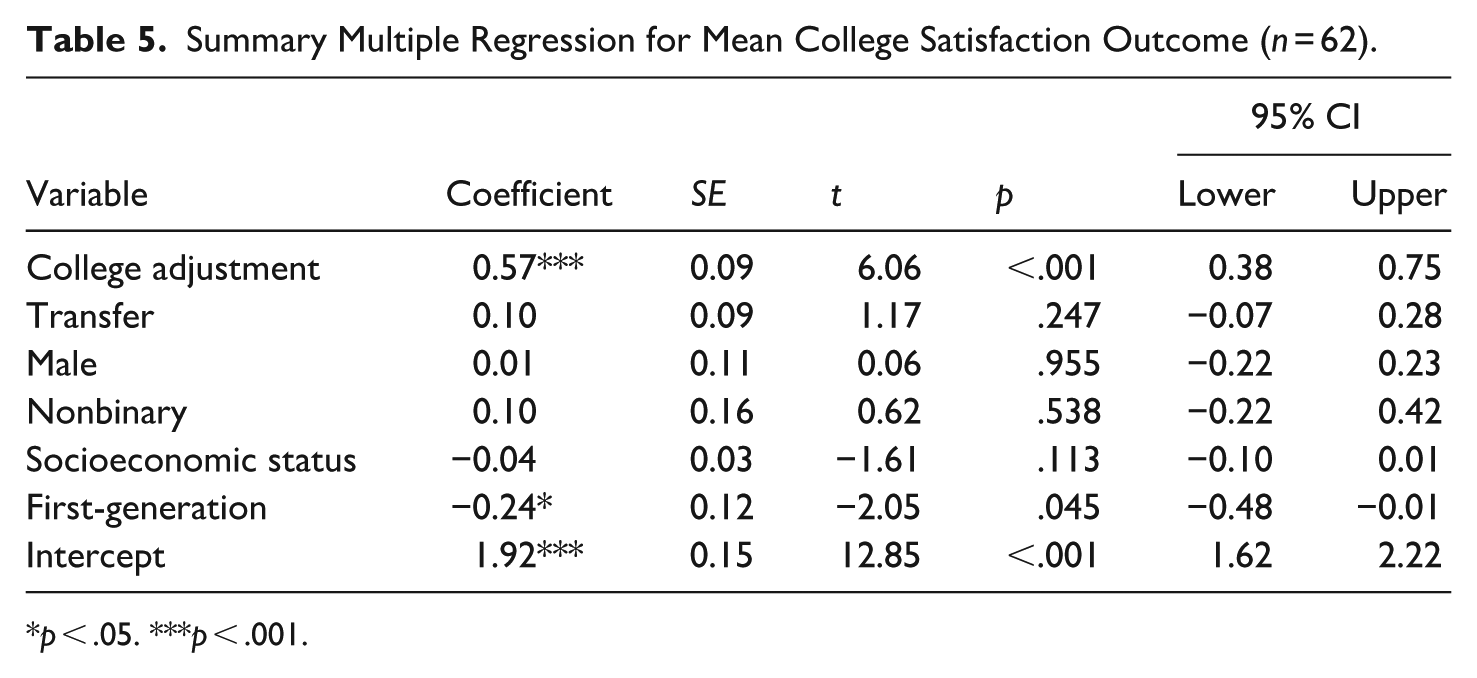Select the Lower column header
1477x678 pixels.
[x=1227, y=193]
